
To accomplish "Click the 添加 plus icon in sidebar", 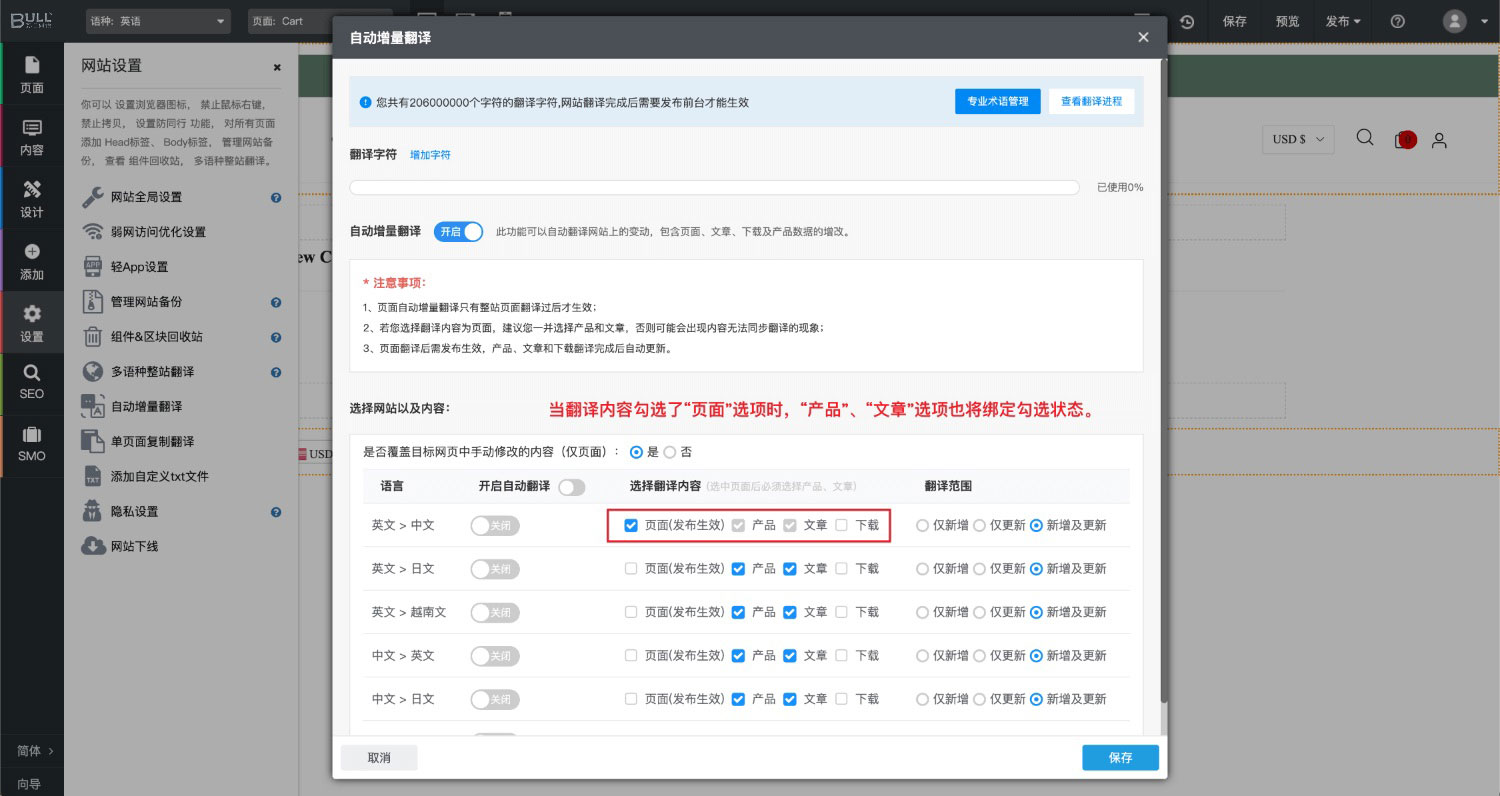I will [32, 261].
